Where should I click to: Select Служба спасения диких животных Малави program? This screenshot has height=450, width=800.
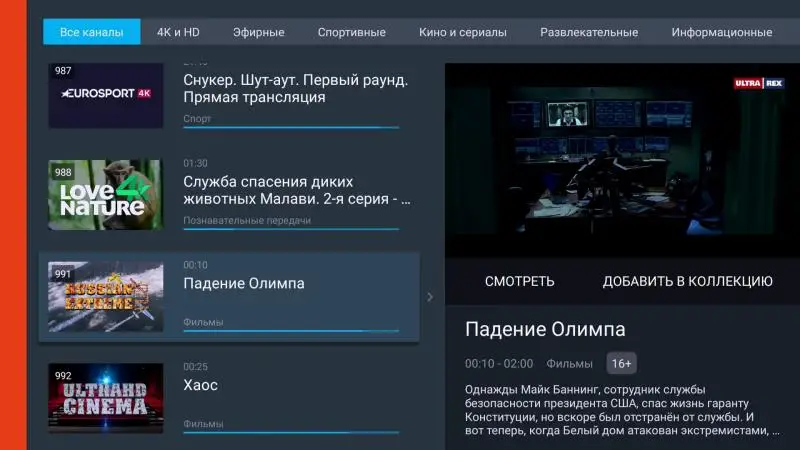(296, 190)
